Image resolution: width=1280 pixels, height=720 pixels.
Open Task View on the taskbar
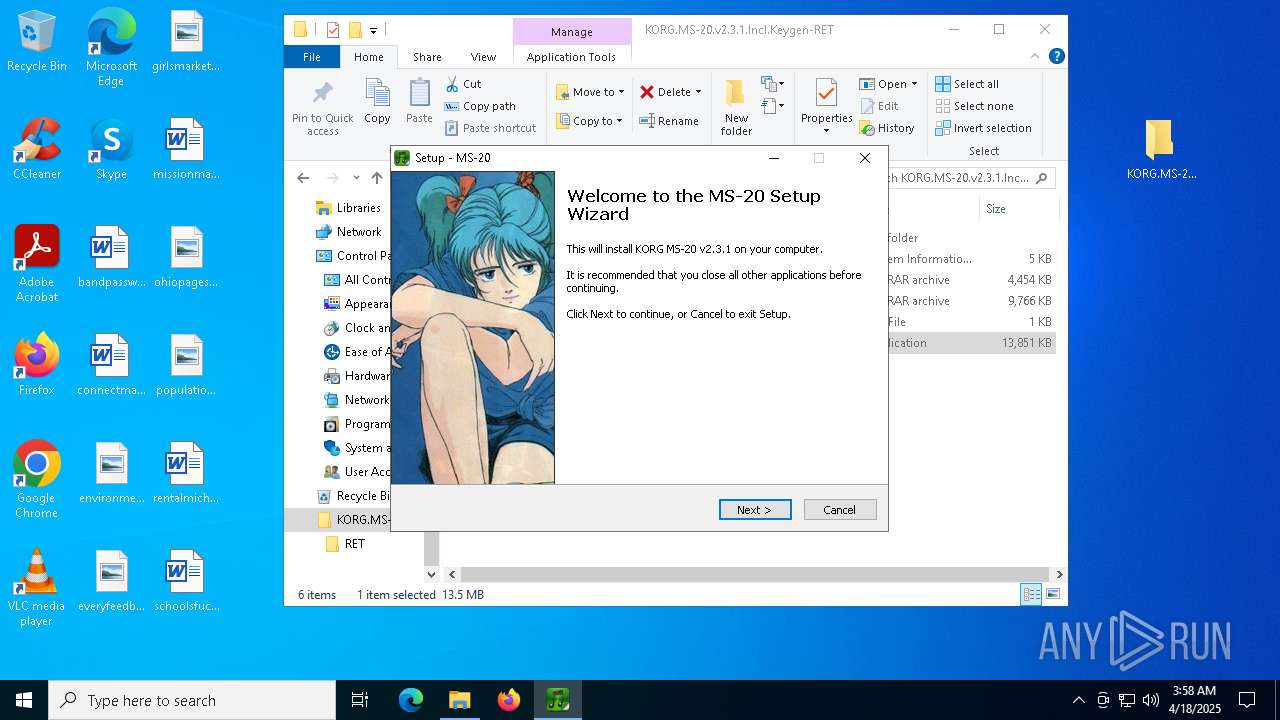click(360, 700)
